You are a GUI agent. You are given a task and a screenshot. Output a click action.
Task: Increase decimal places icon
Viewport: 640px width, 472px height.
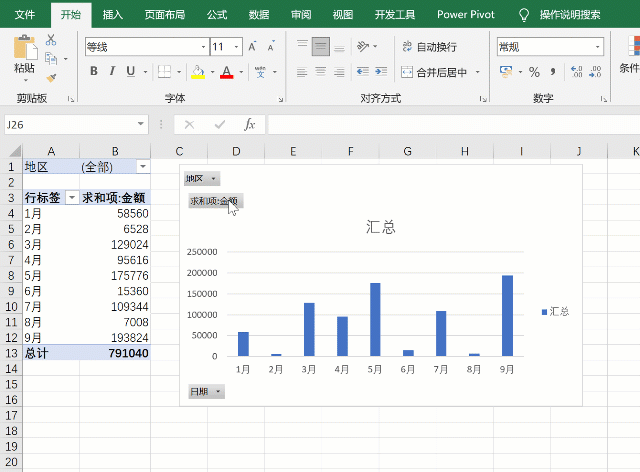pyautogui.click(x=577, y=72)
